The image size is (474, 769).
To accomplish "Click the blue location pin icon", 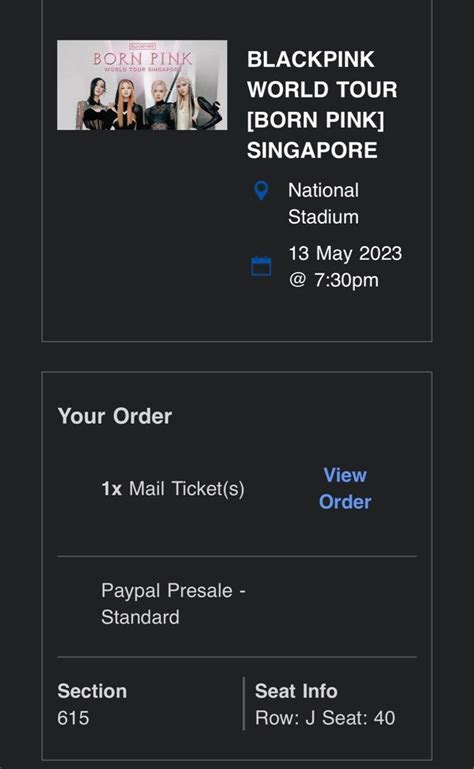I will pyautogui.click(x=261, y=190).
